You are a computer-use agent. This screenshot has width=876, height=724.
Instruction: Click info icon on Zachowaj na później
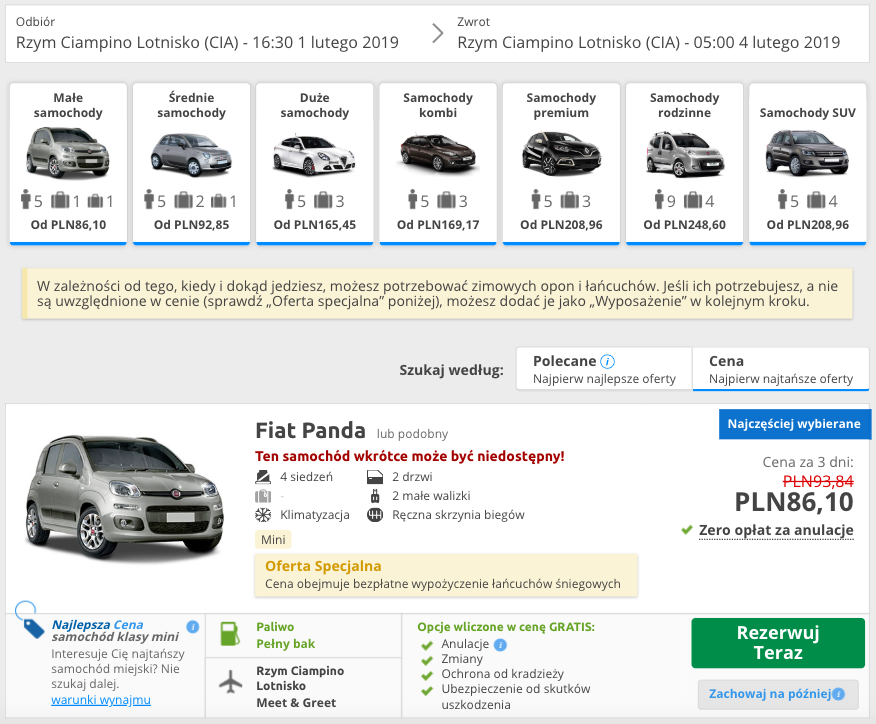coord(838,694)
